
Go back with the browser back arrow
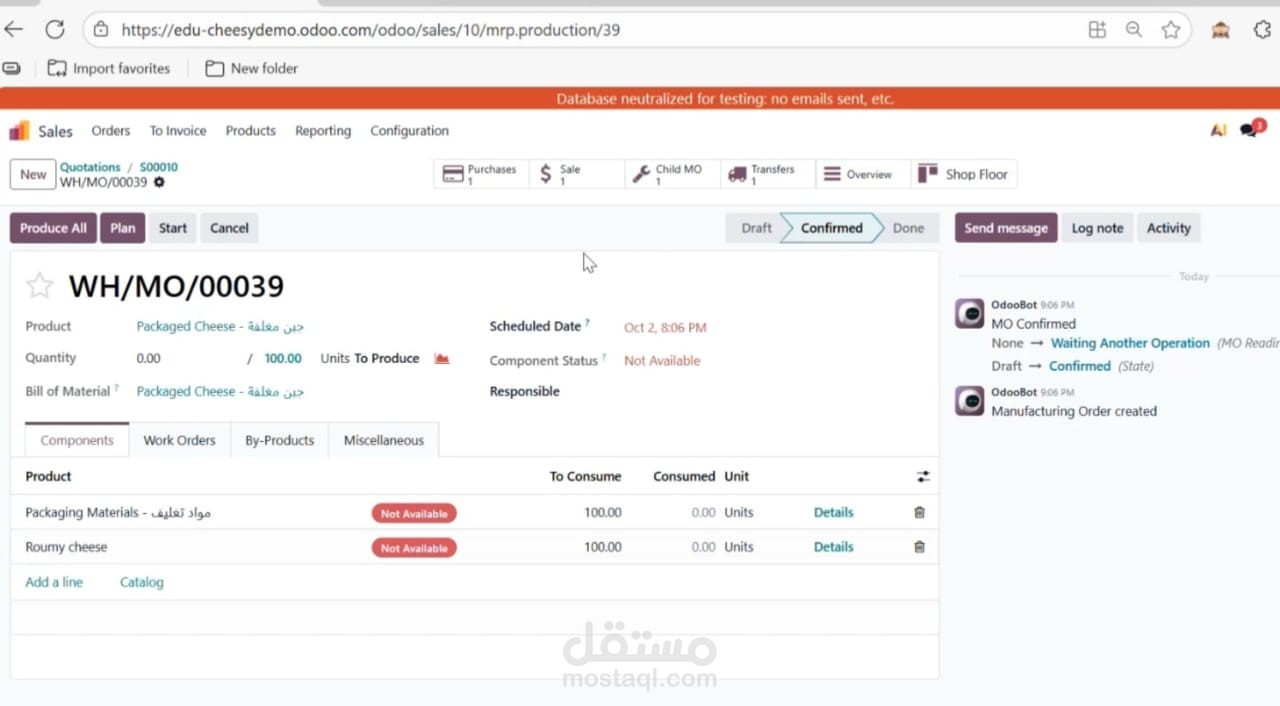(x=13, y=30)
